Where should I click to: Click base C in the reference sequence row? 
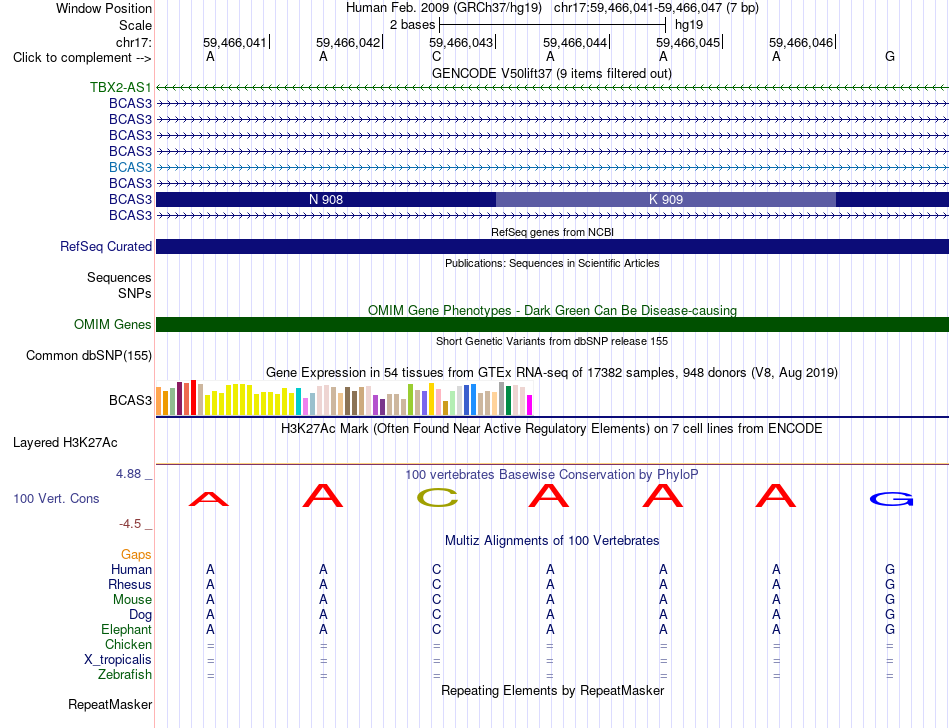click(x=437, y=56)
